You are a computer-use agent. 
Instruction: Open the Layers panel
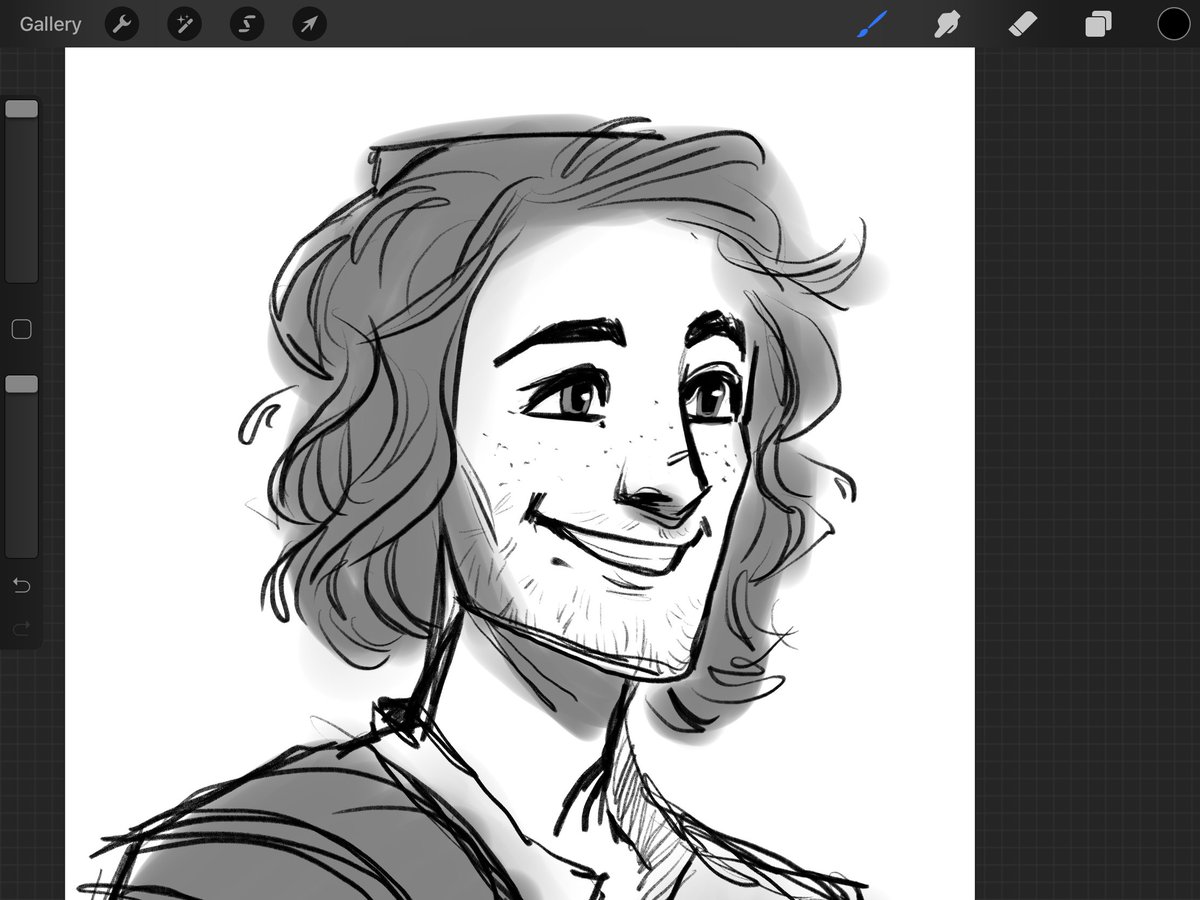pos(1098,24)
